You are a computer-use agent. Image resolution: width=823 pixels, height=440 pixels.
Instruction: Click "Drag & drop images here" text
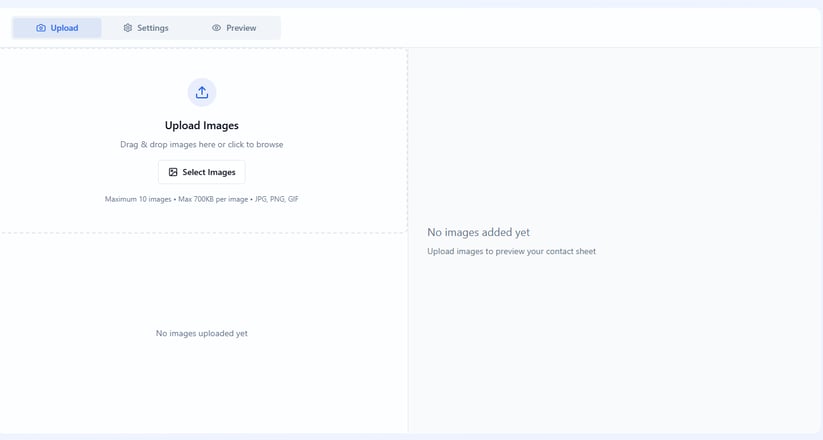point(167,144)
